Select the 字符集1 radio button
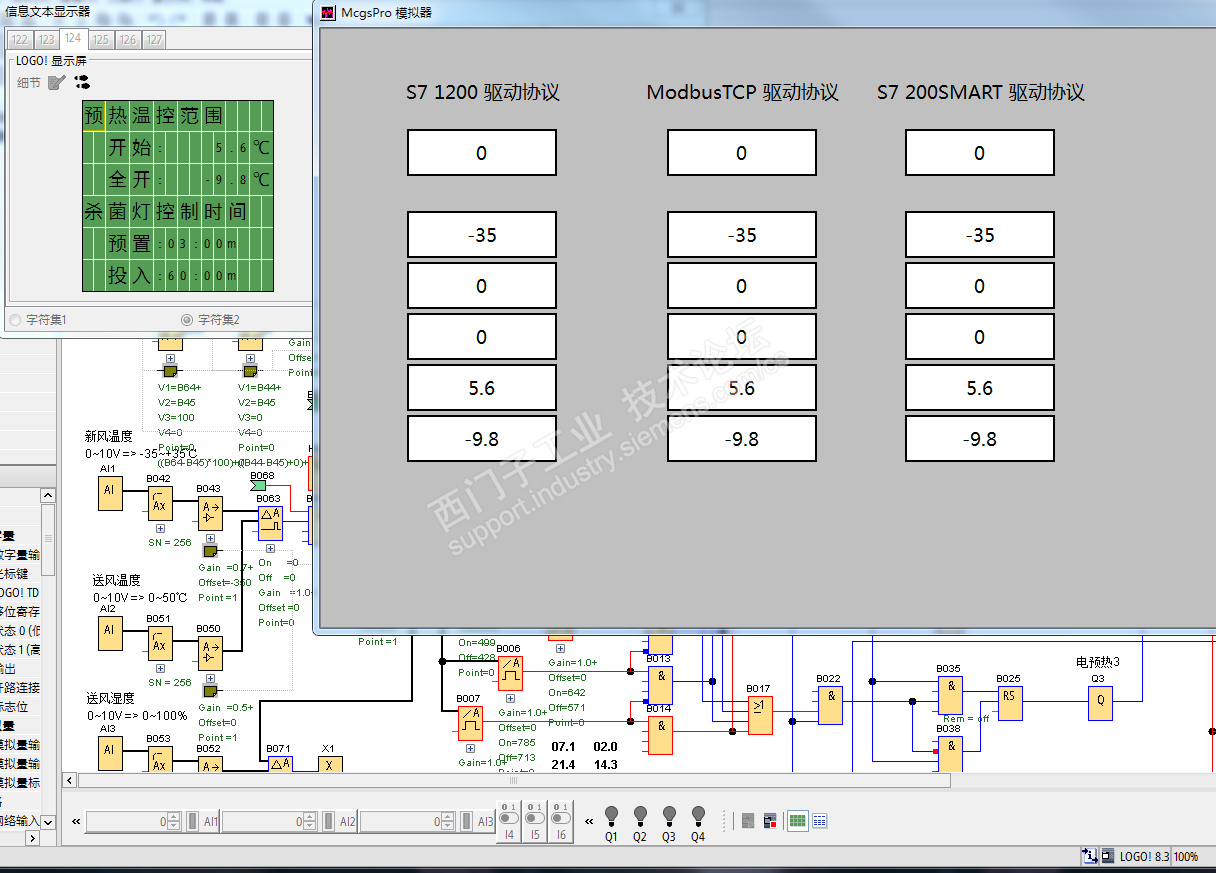The width and height of the screenshot is (1216, 873). (14, 320)
